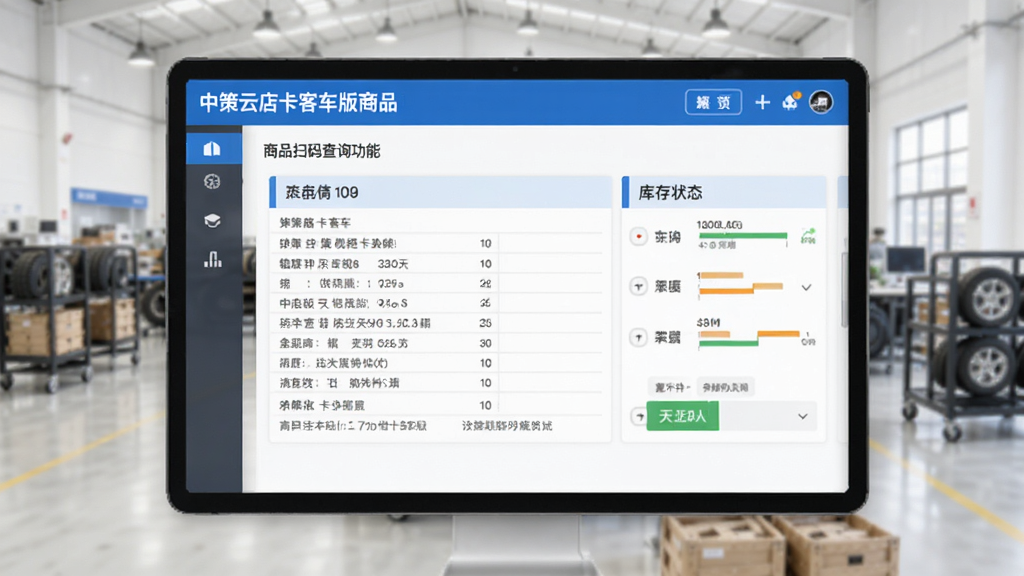Click the second gray tag above green button
The height and width of the screenshot is (576, 1024).
(x=726, y=387)
